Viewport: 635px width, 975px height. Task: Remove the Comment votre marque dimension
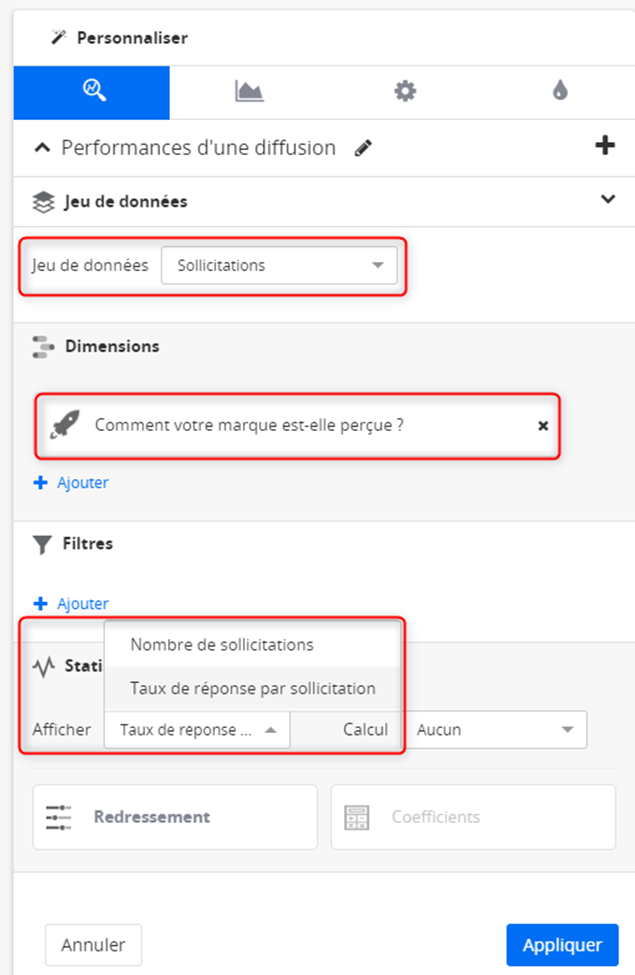tap(543, 425)
